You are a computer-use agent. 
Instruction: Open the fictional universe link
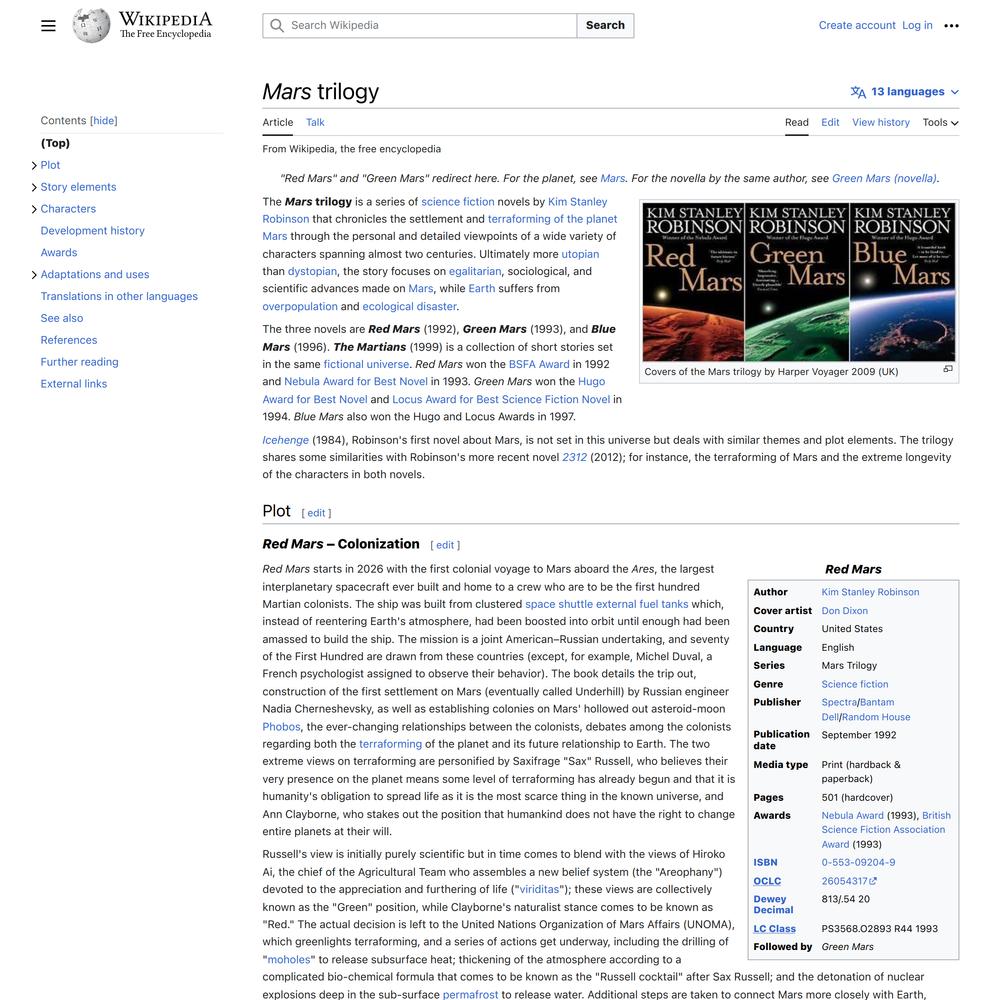click(x=366, y=364)
